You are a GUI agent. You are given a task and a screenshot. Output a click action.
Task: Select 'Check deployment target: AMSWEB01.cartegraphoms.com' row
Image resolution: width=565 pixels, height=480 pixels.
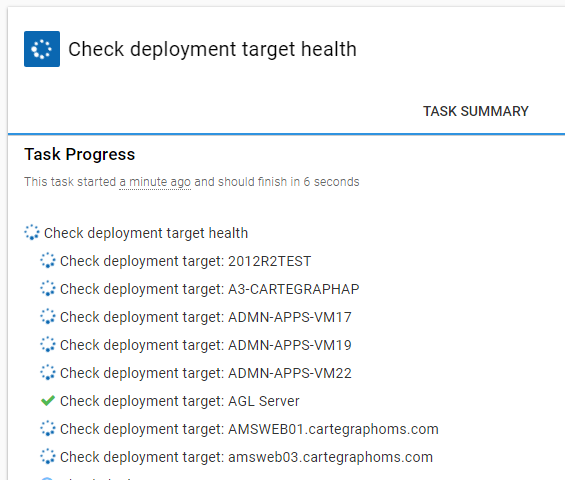(249, 429)
